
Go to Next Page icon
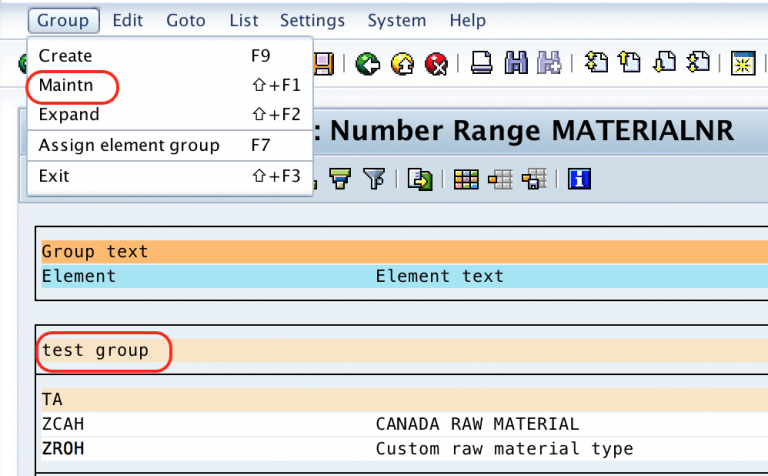click(665, 63)
